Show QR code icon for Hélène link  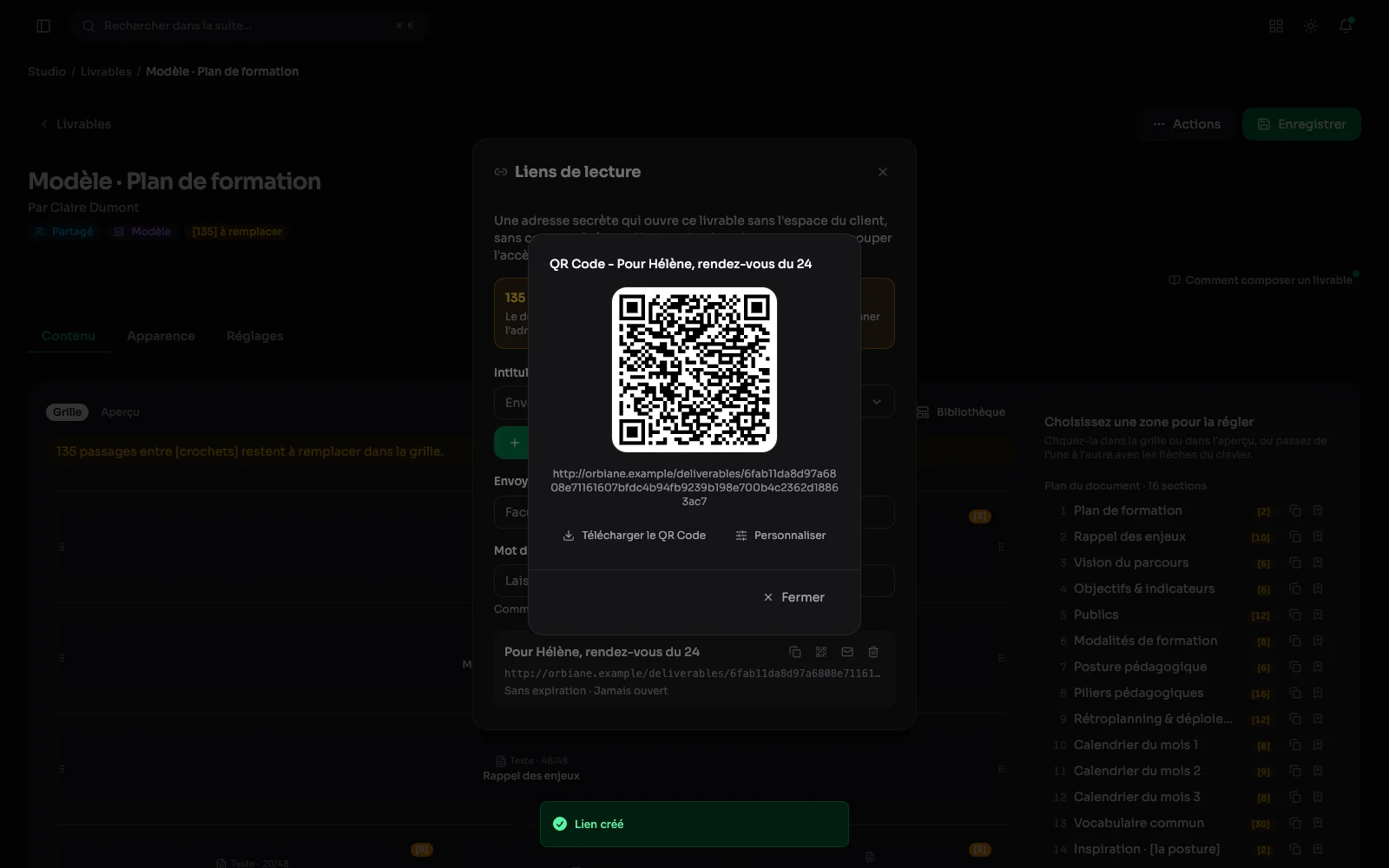[x=821, y=652]
